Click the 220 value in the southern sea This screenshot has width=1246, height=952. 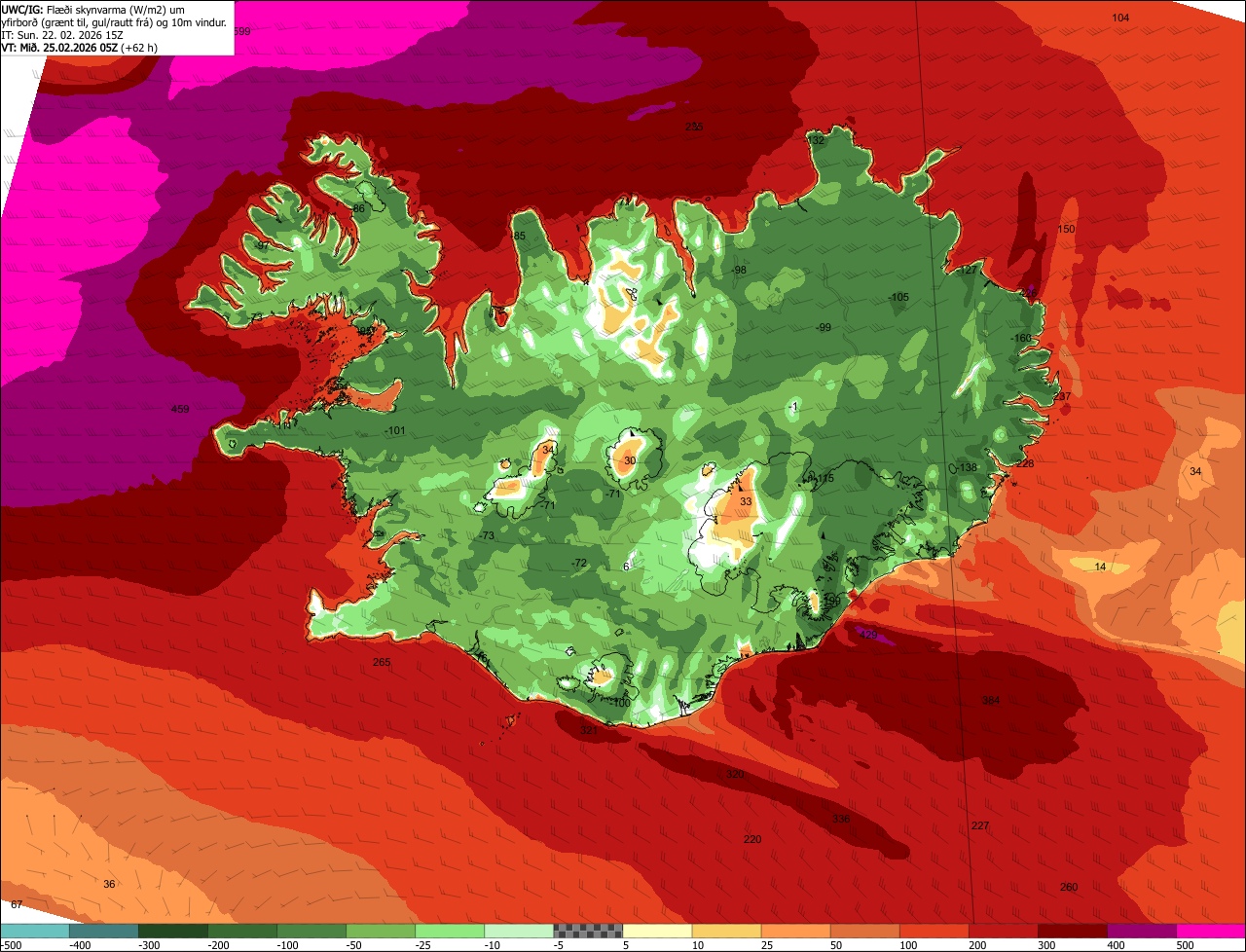click(x=752, y=839)
